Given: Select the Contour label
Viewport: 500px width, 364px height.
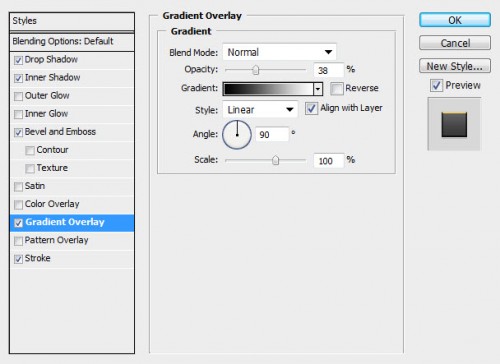Looking at the screenshot, I should pos(52,150).
